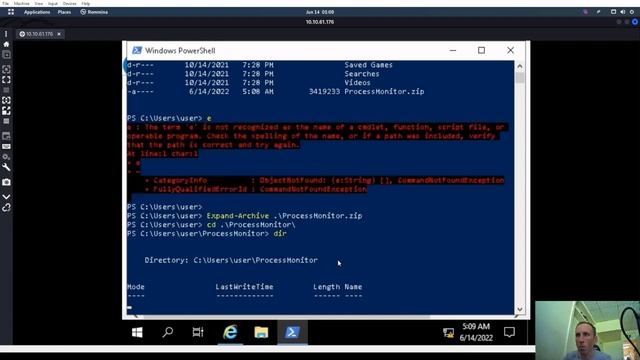Open the Devices menu
640x360 pixels.
point(69,3)
